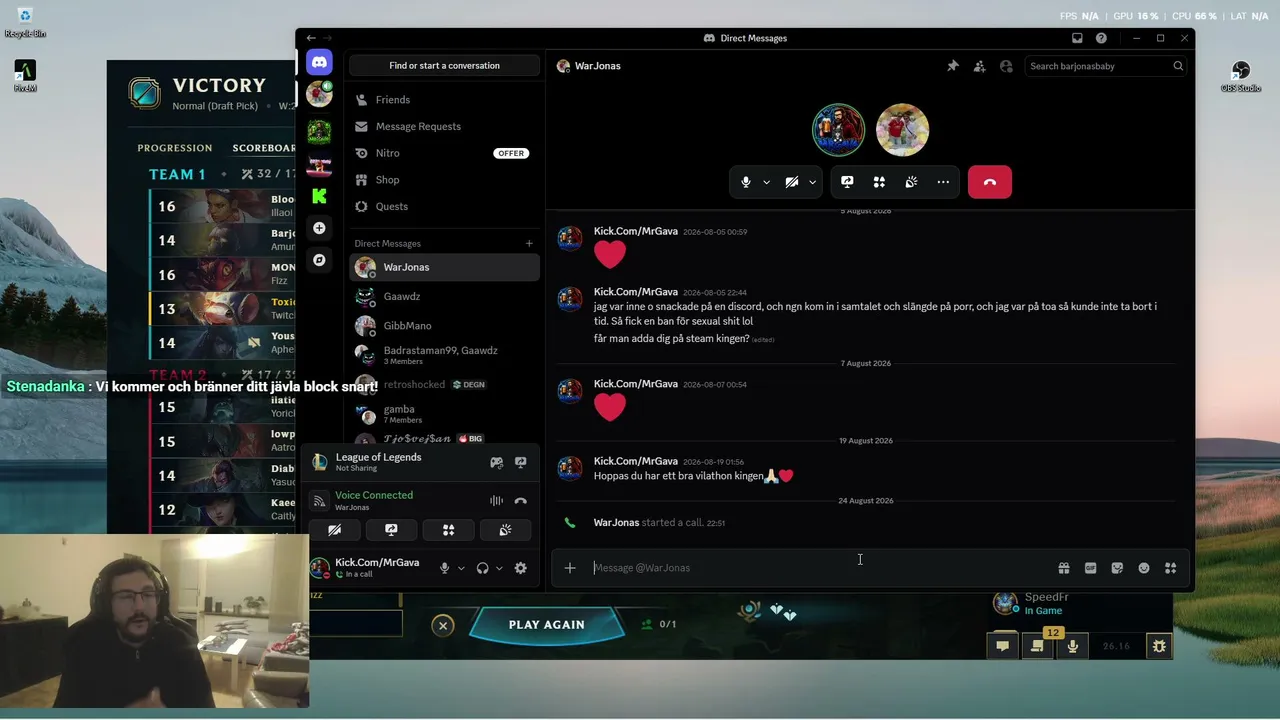Screen dimensions: 1280x720
Task: Open Message Requests
Action: pyautogui.click(x=444, y=126)
